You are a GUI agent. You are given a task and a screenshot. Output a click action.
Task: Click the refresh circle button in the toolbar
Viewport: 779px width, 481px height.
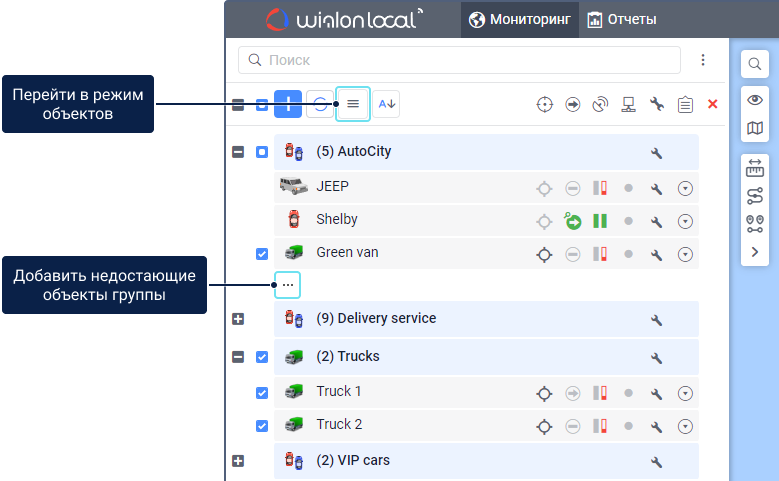point(320,104)
